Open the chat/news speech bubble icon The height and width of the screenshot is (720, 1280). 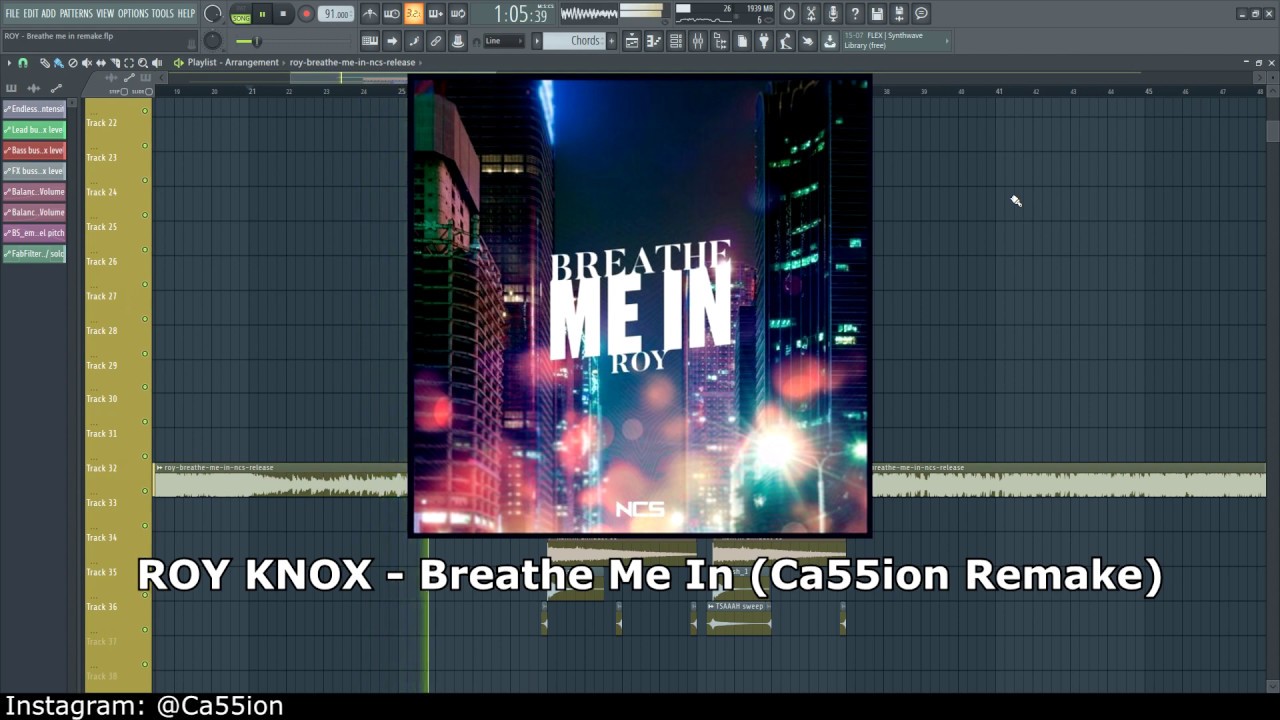(x=921, y=14)
